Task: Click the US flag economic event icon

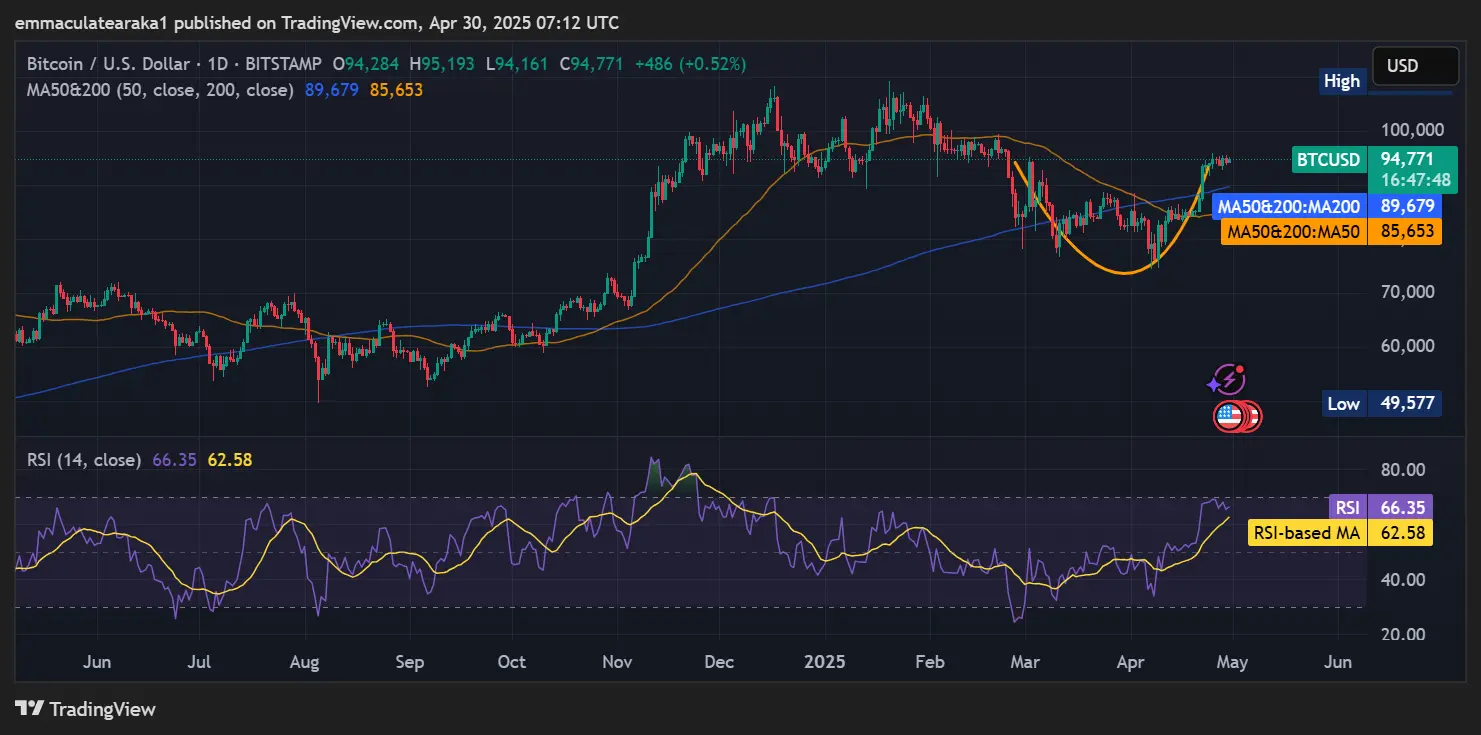Action: tap(1229, 416)
